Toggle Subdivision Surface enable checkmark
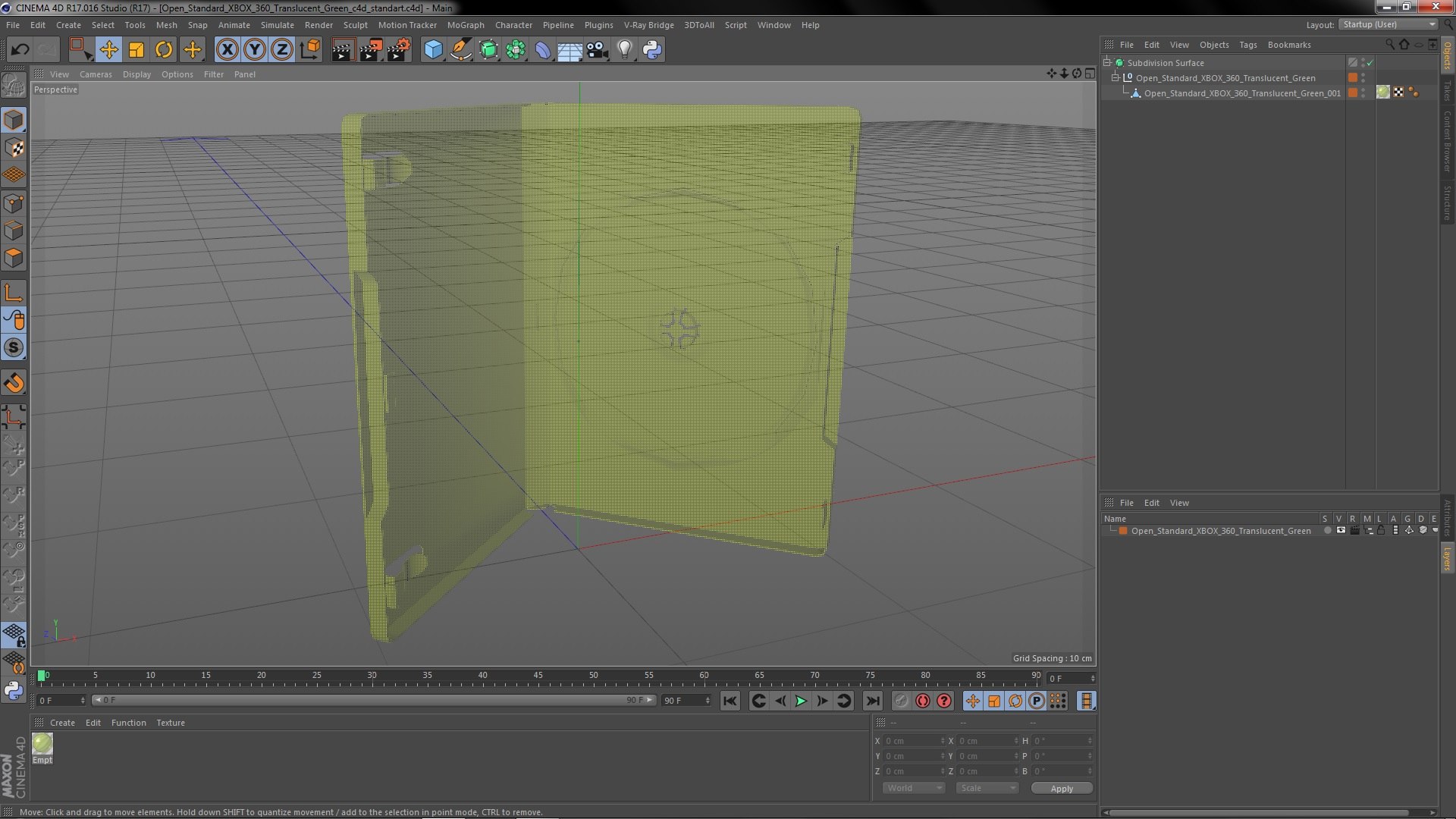Viewport: 1456px width, 819px height. coord(1370,63)
